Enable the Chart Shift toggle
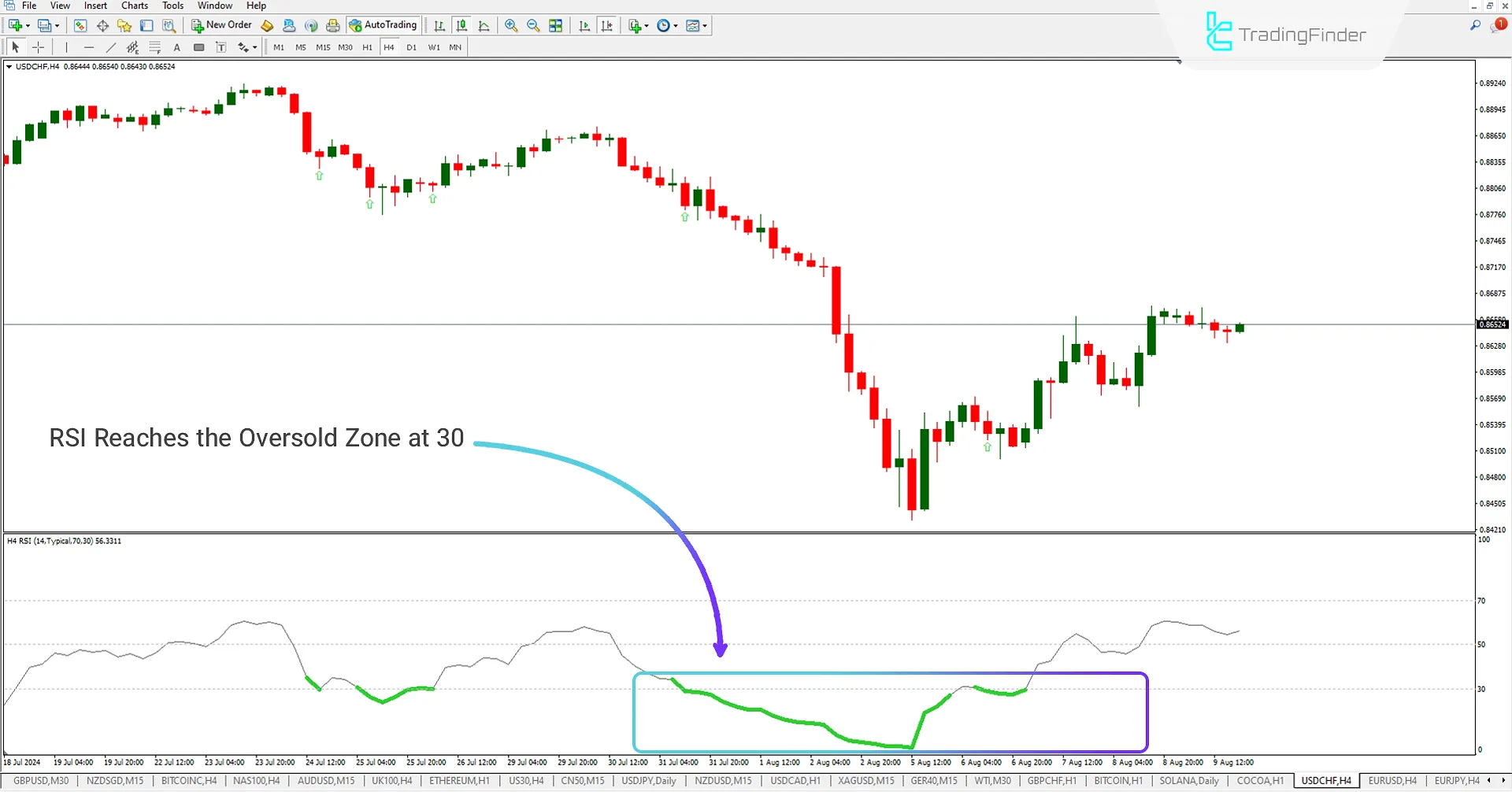The width and height of the screenshot is (1512, 792). click(607, 25)
